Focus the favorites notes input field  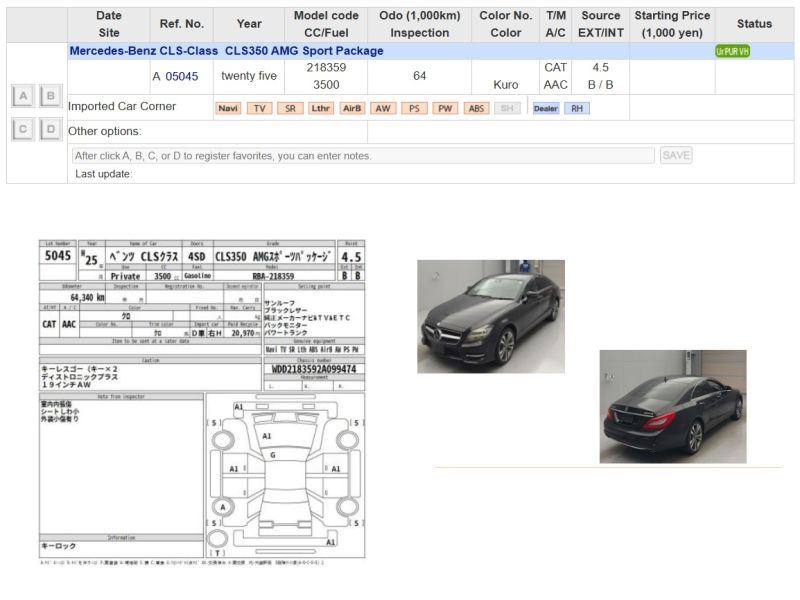(x=363, y=156)
